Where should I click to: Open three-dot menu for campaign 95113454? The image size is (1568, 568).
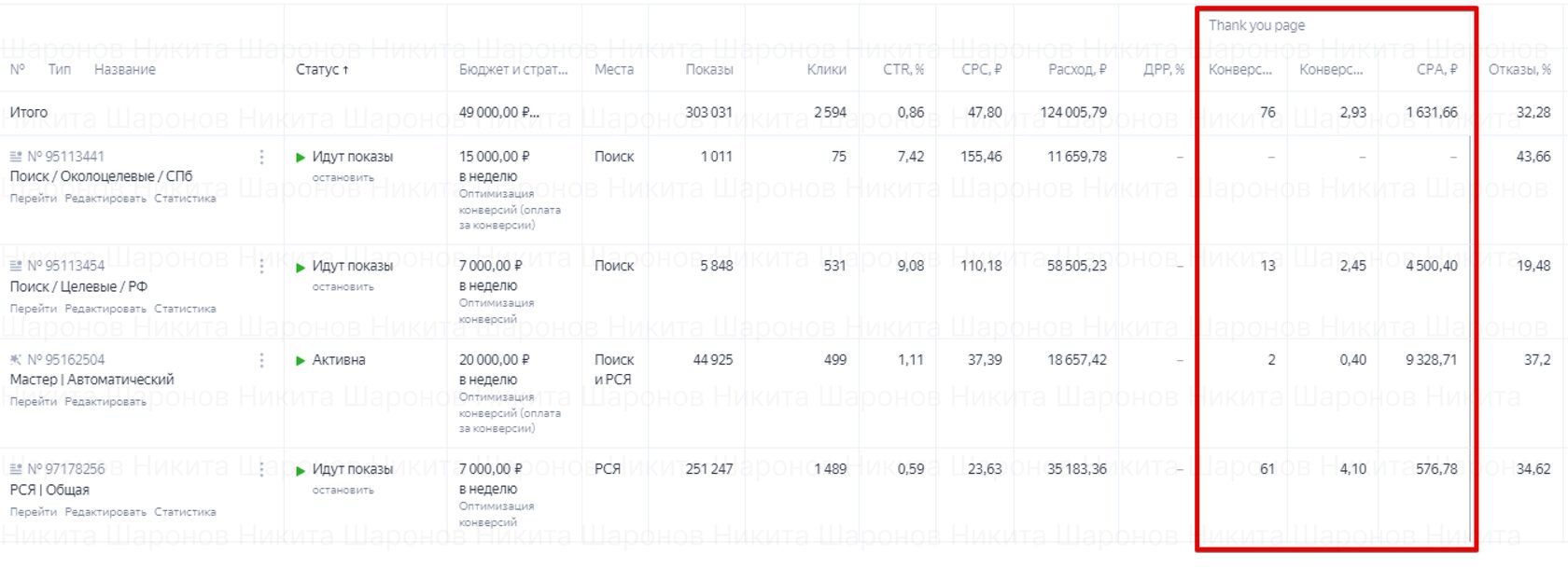261,267
